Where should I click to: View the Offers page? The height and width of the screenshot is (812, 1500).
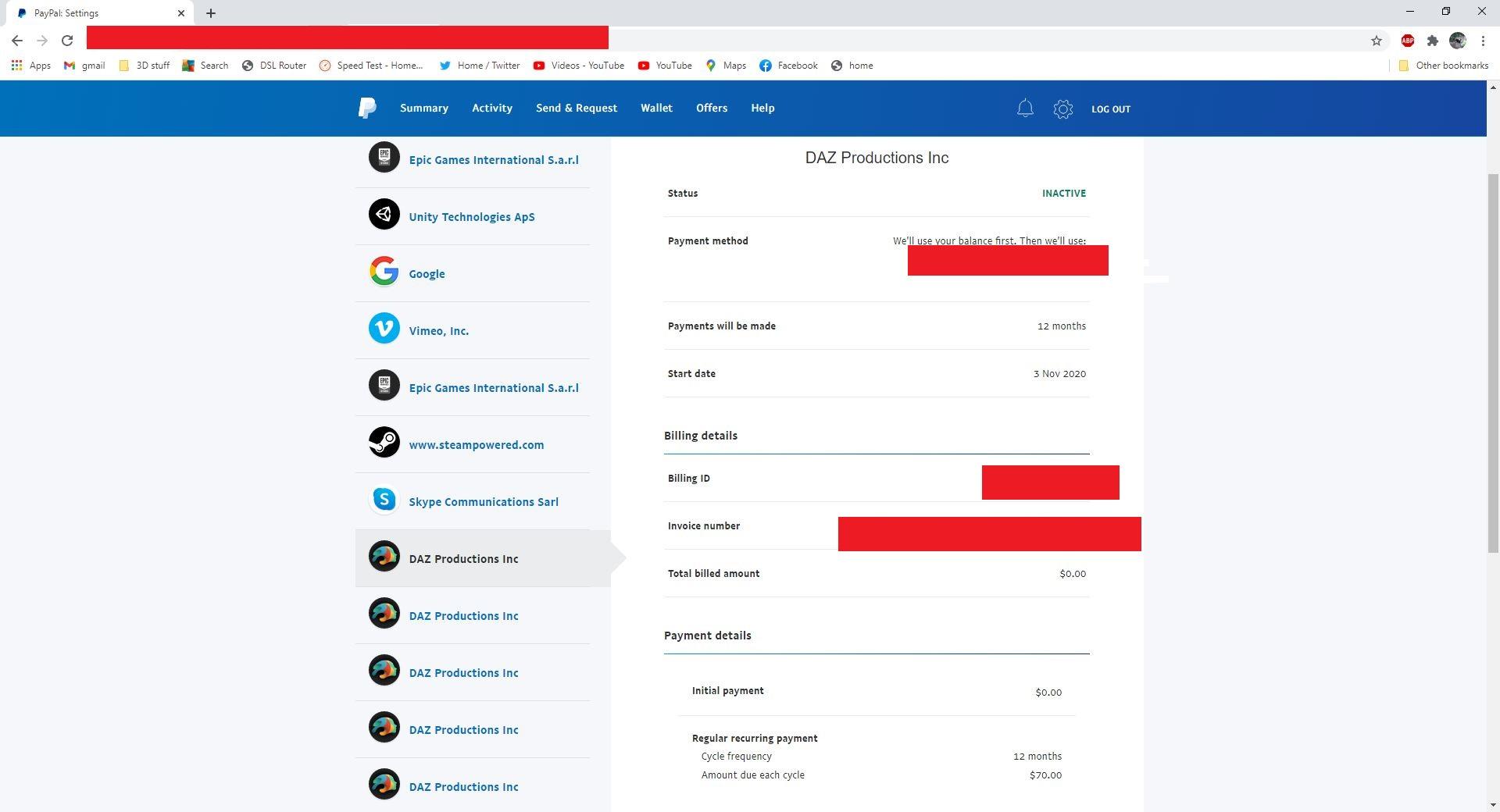[712, 108]
